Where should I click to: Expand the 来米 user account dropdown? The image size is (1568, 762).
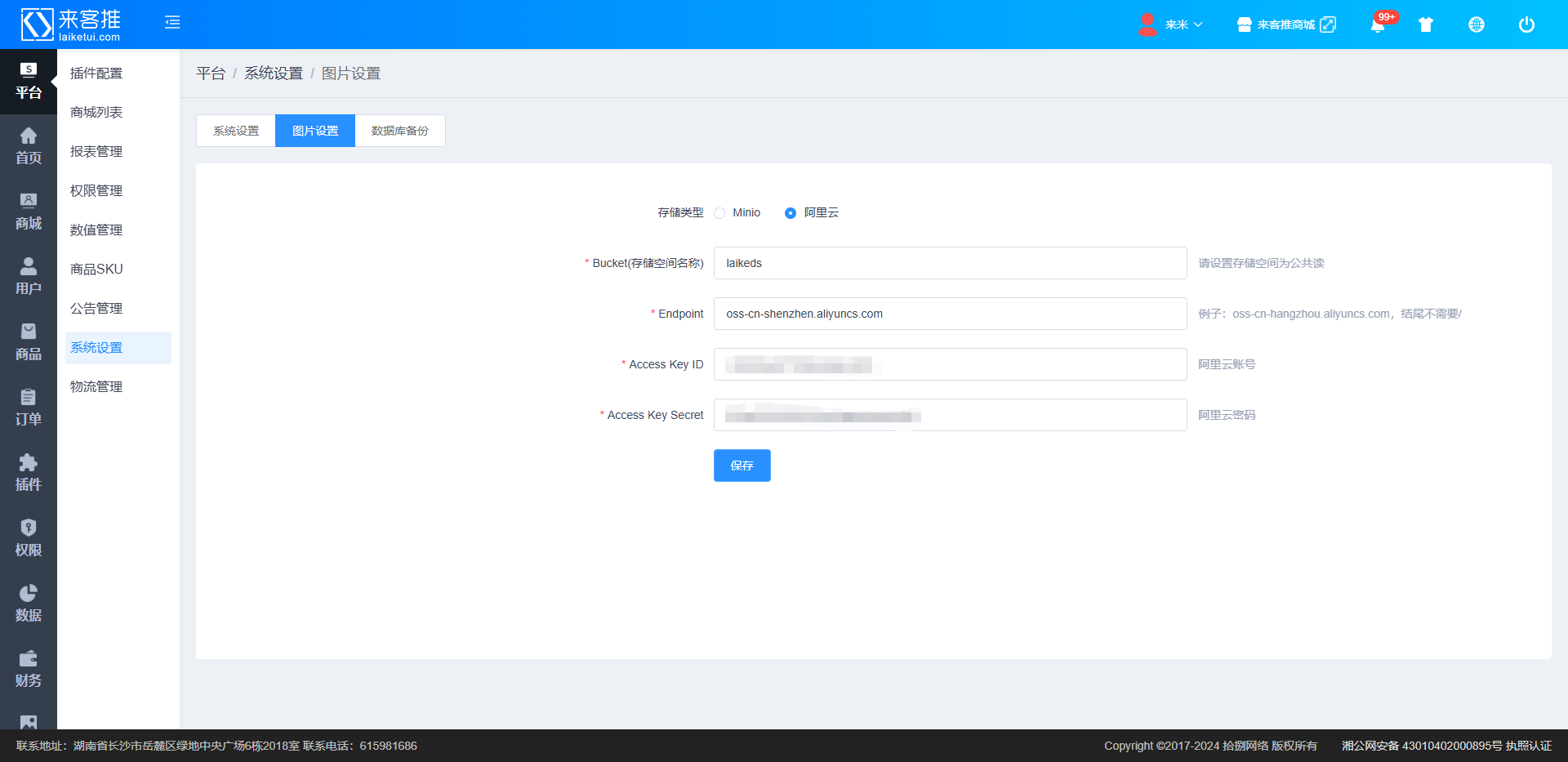[x=1171, y=25]
